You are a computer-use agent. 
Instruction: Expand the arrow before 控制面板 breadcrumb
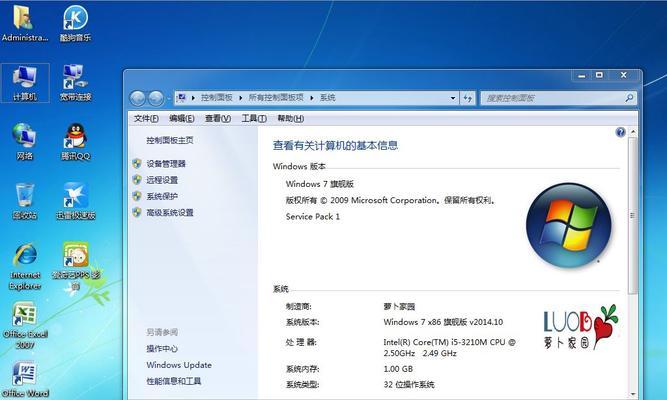tap(193, 98)
